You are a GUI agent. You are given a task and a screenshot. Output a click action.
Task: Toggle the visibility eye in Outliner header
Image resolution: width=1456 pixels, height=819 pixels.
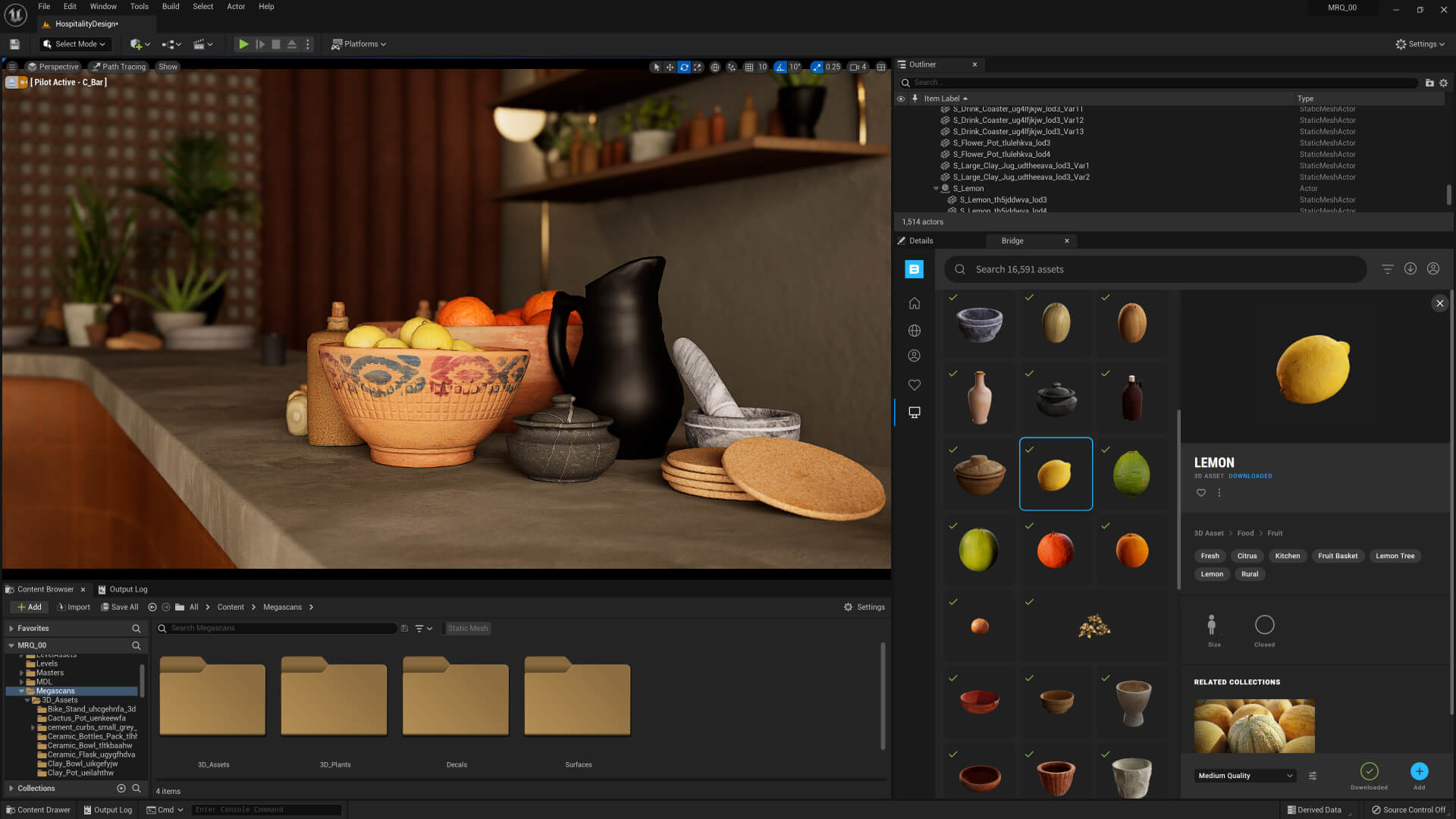(x=901, y=99)
